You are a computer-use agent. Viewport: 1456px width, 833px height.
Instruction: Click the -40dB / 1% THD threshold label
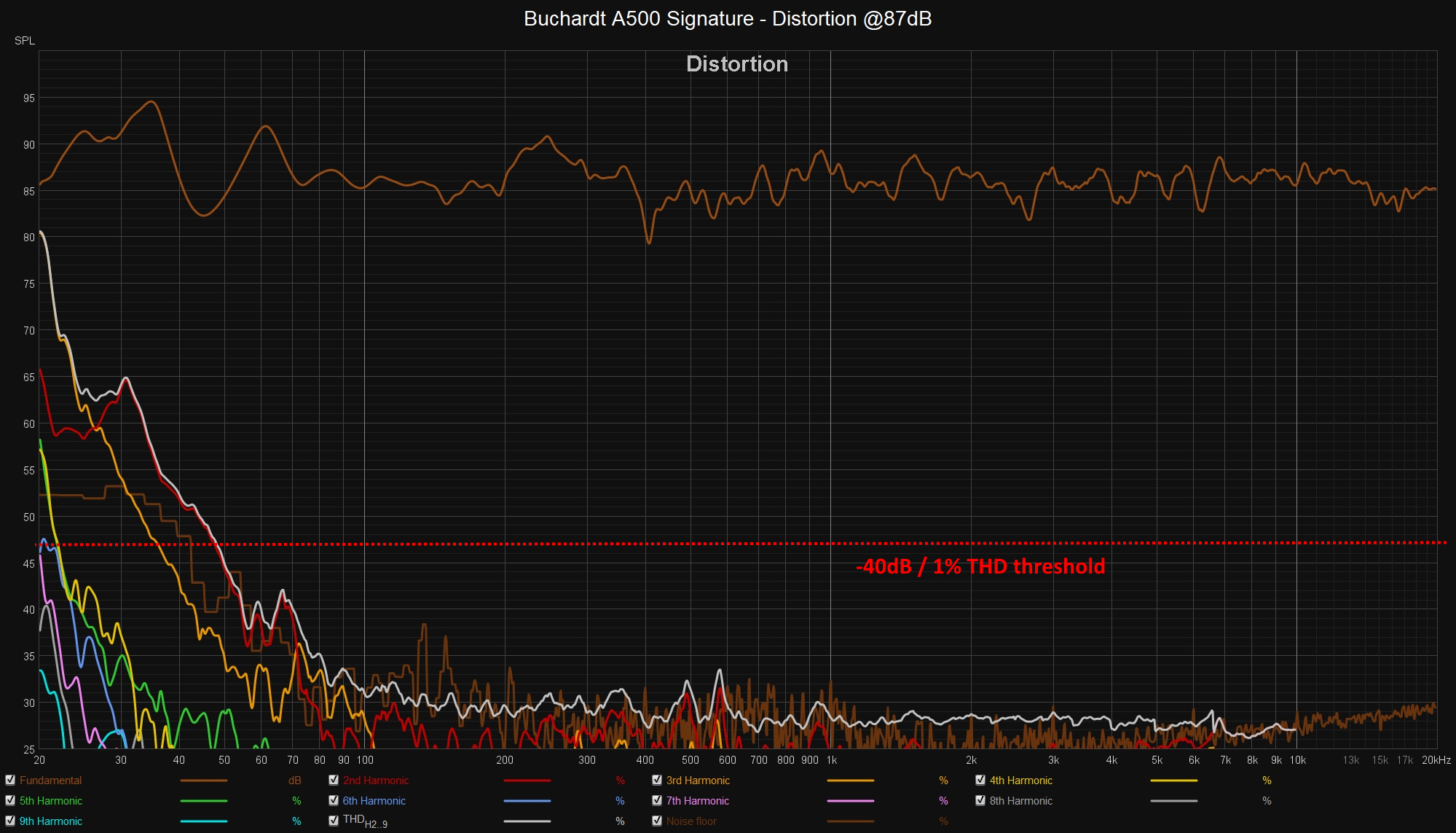980,566
